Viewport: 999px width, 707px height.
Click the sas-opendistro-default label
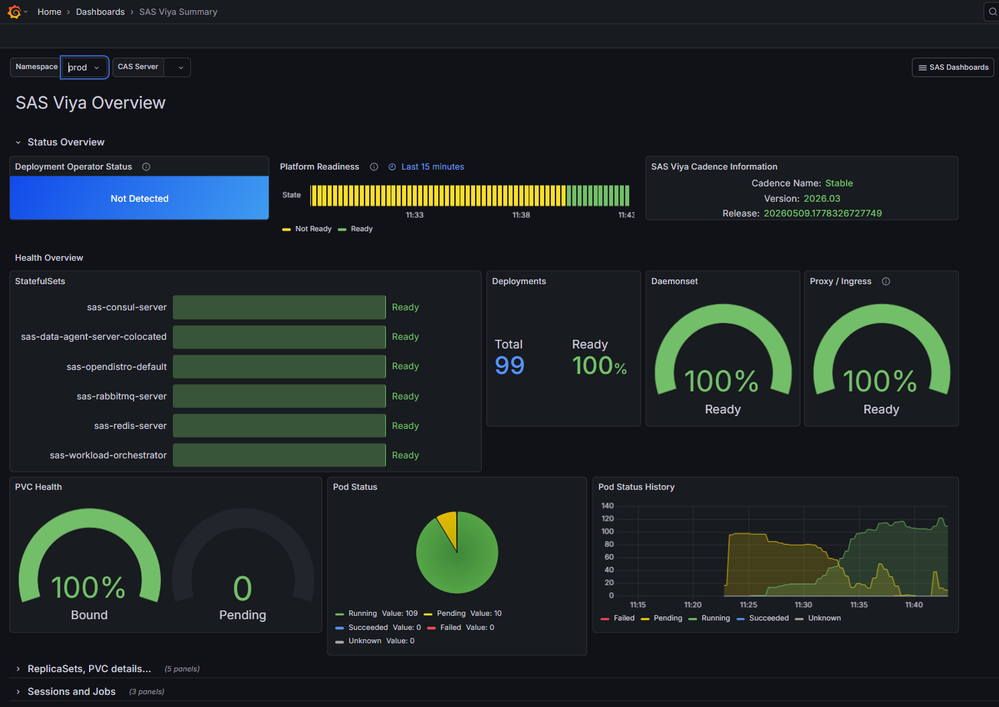117,367
